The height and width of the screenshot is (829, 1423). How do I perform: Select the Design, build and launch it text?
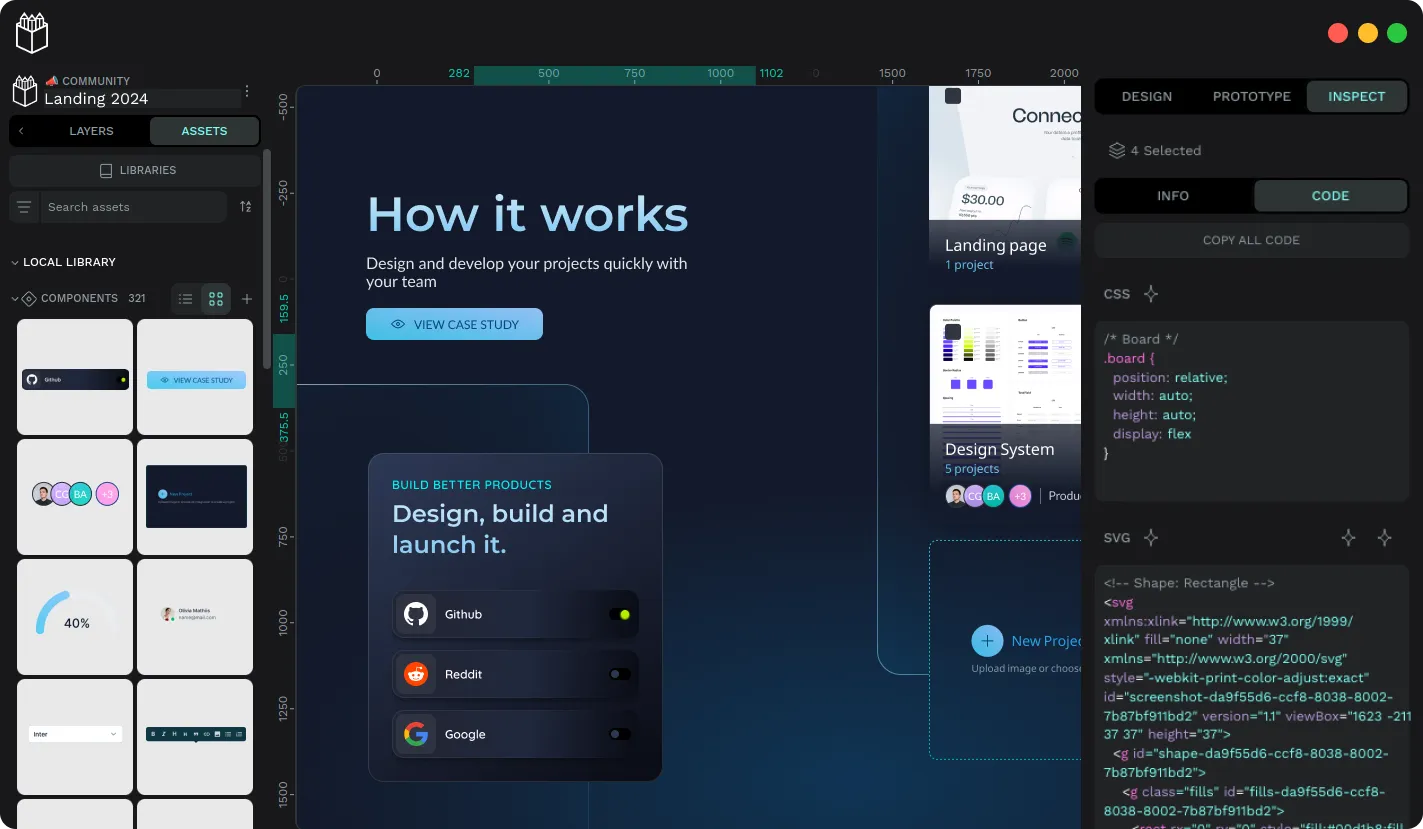pos(500,529)
